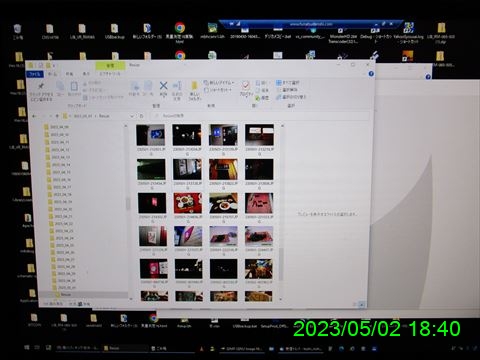Viewport: 480px width, 360px height.
Task: Click the blue help question mark icon
Action: point(371,74)
